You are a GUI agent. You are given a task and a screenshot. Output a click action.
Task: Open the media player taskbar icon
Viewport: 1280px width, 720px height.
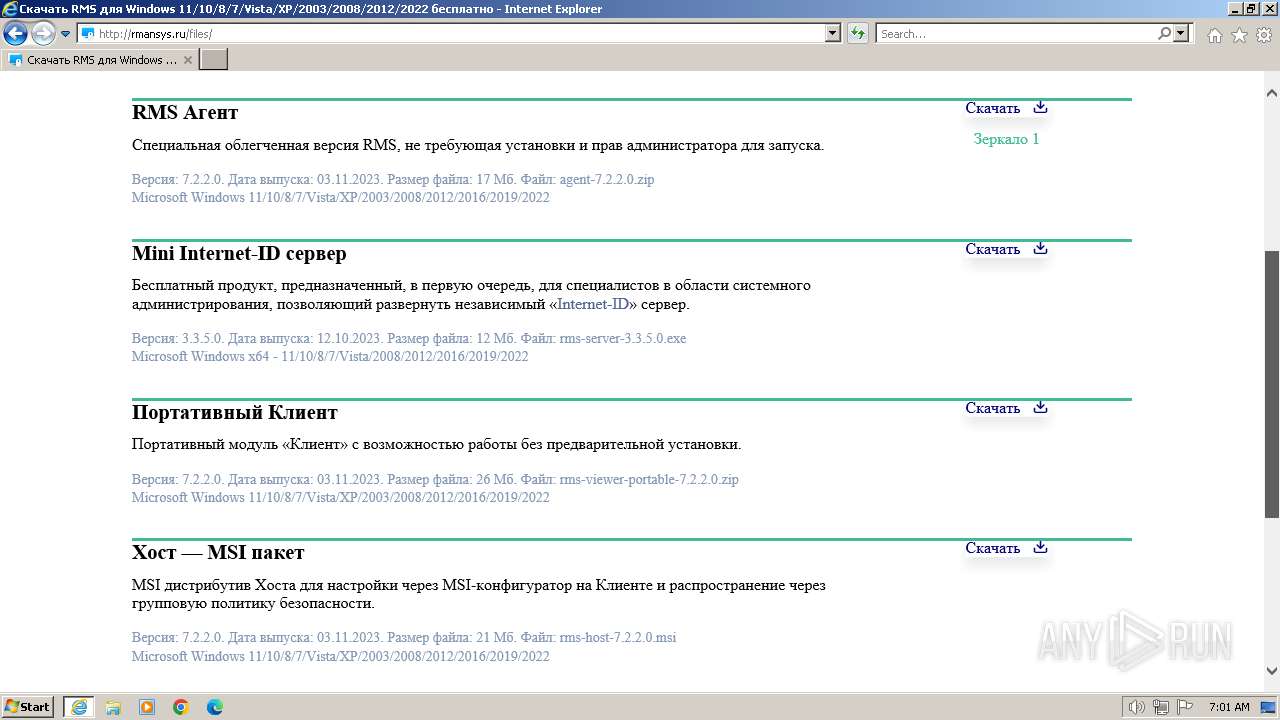coord(147,707)
